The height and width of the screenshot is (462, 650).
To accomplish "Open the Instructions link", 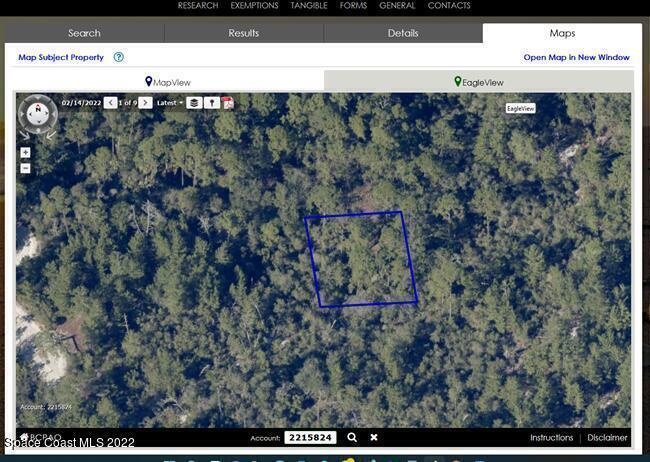I will click(x=551, y=437).
